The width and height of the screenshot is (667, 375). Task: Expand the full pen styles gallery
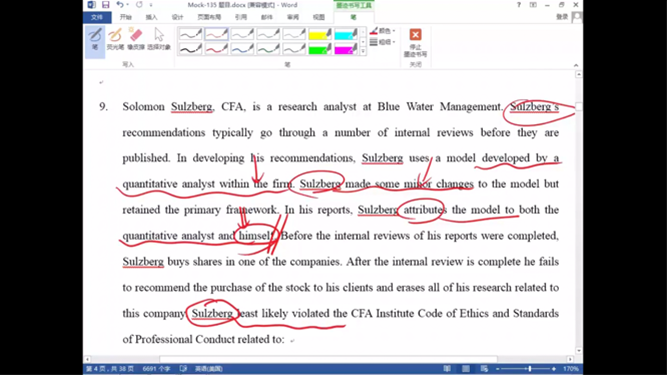363,51
